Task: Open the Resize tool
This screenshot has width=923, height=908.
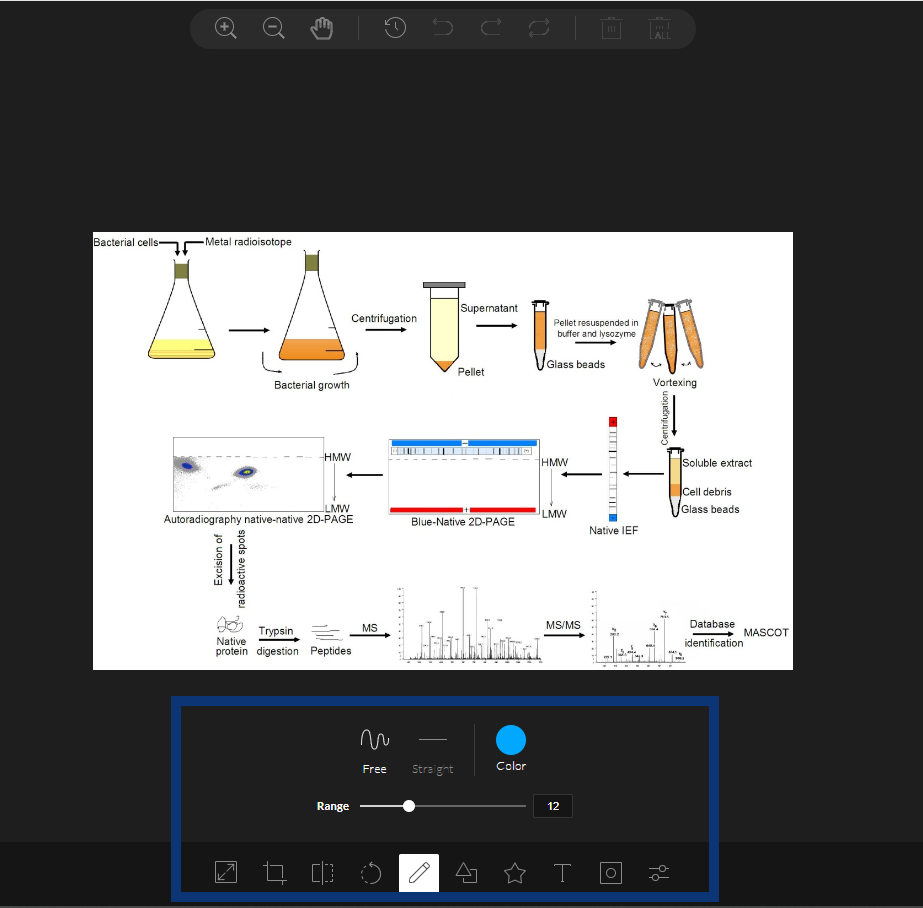Action: (x=225, y=872)
